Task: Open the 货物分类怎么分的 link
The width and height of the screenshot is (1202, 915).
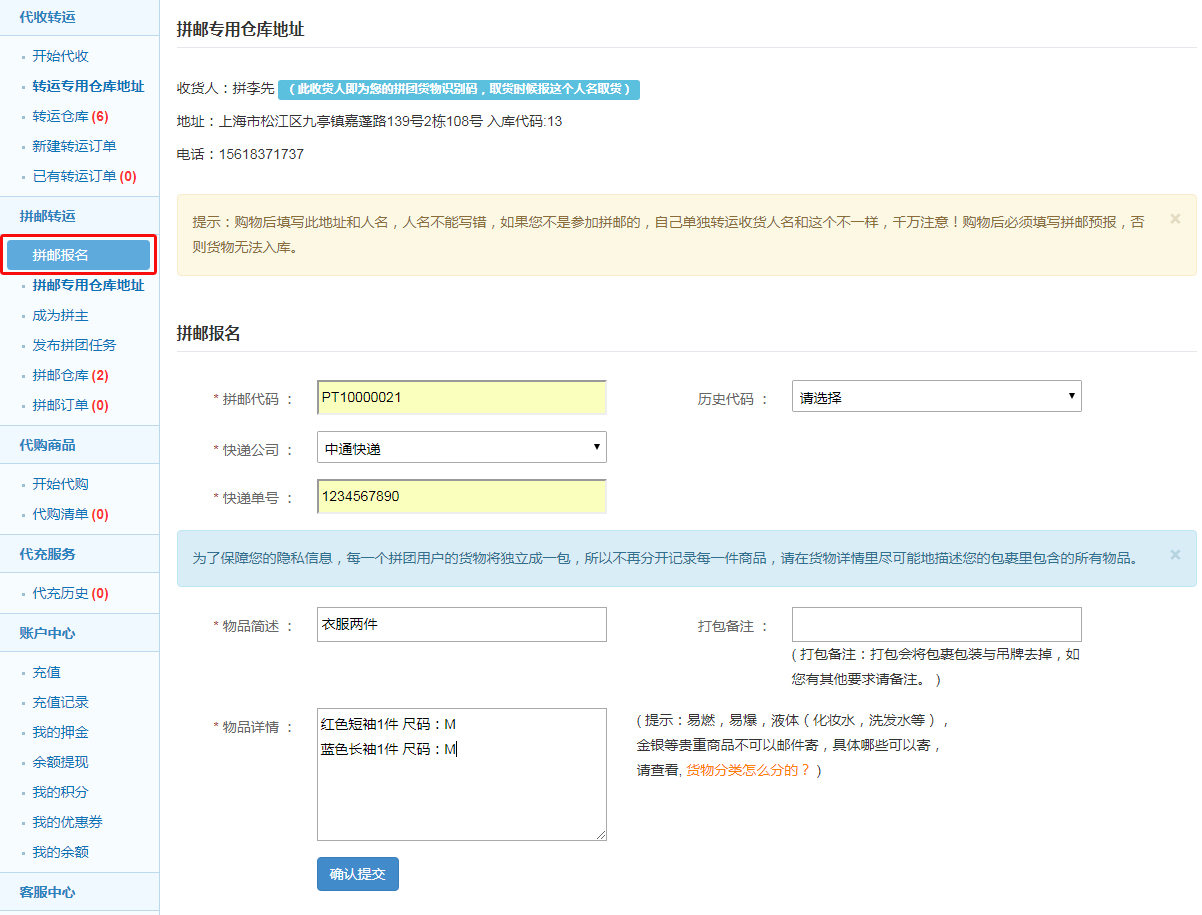Action: [x=747, y=770]
